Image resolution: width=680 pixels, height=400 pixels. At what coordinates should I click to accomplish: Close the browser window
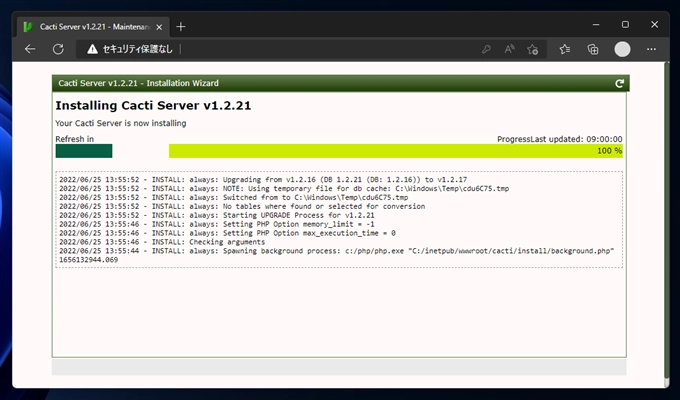click(654, 25)
